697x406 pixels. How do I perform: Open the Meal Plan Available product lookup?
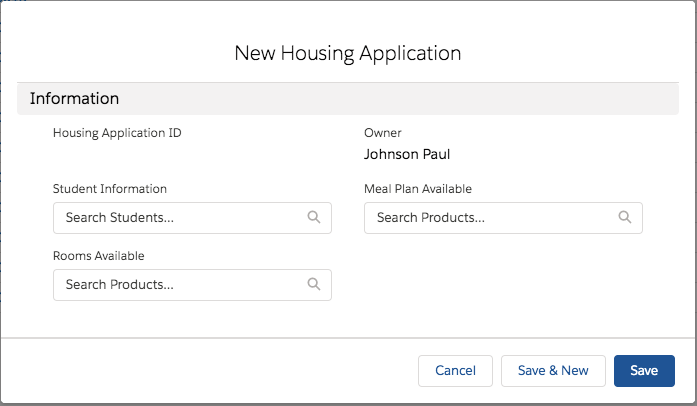(x=492, y=217)
